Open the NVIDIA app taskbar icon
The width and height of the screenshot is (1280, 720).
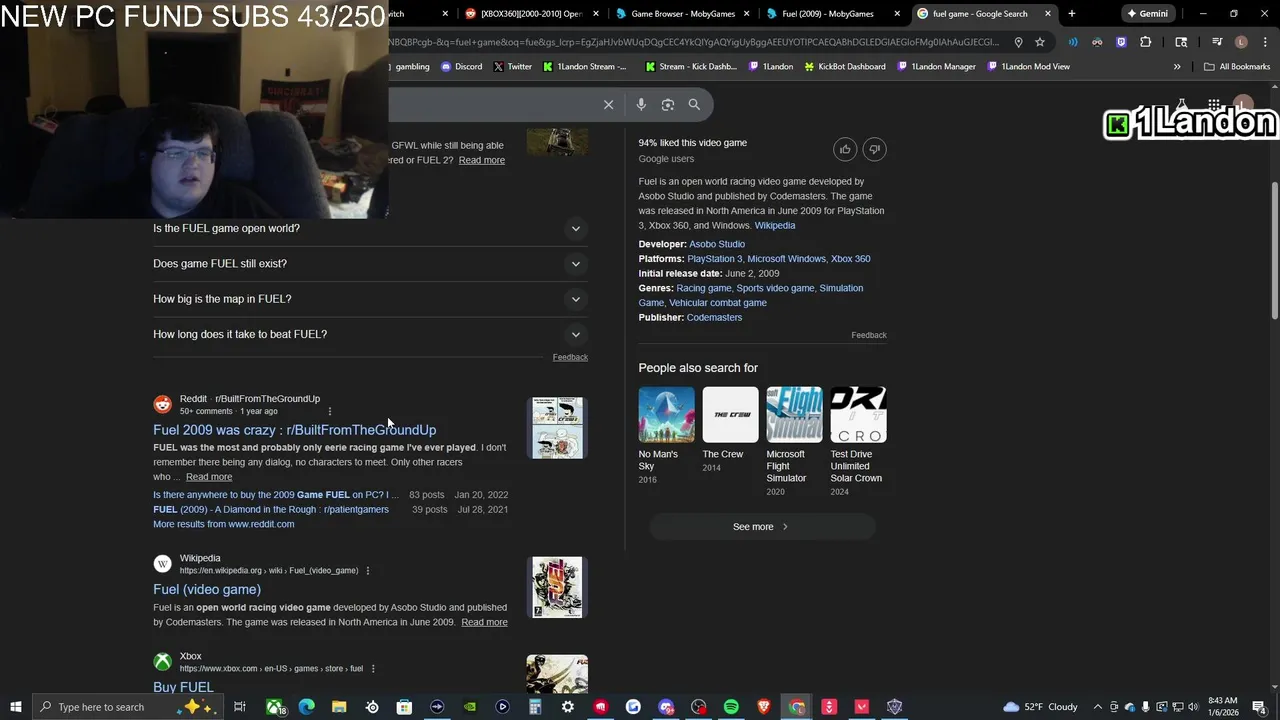470,707
